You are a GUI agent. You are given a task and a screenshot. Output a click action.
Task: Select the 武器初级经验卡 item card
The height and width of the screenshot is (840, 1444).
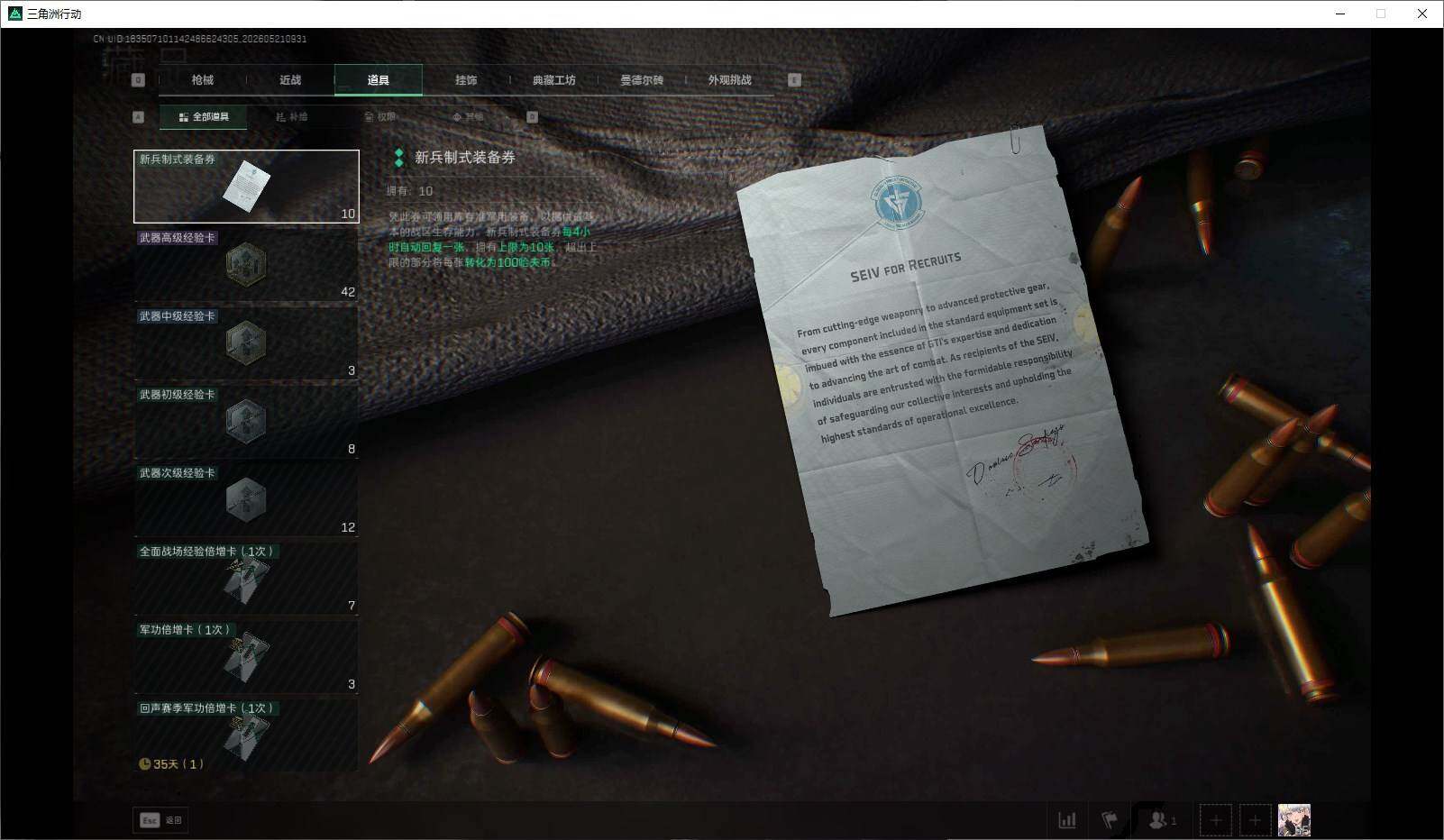click(246, 422)
